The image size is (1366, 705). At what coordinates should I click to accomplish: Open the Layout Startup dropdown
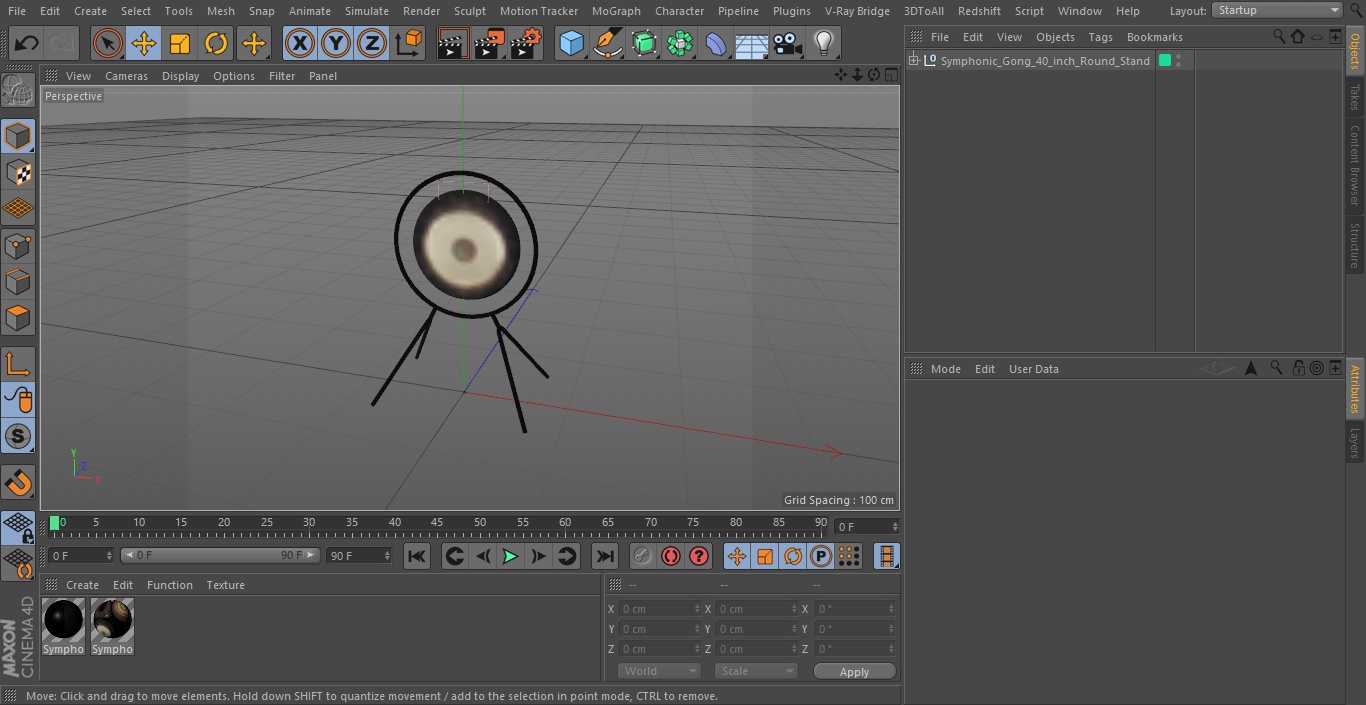tap(1277, 10)
